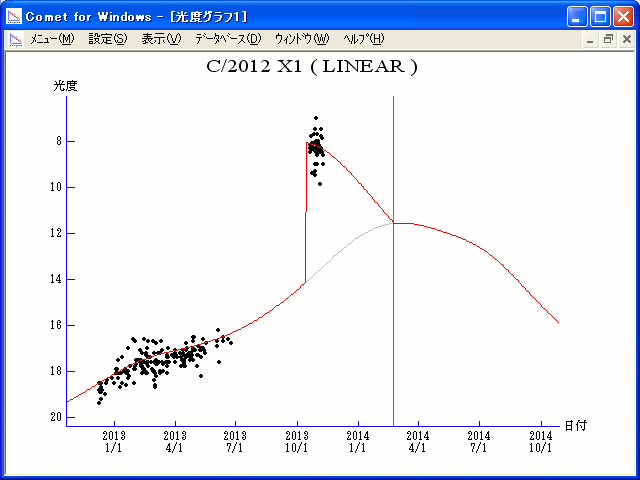The height and width of the screenshot is (480, 640).
Task: Restore the inner graph document window
Action: 608,40
